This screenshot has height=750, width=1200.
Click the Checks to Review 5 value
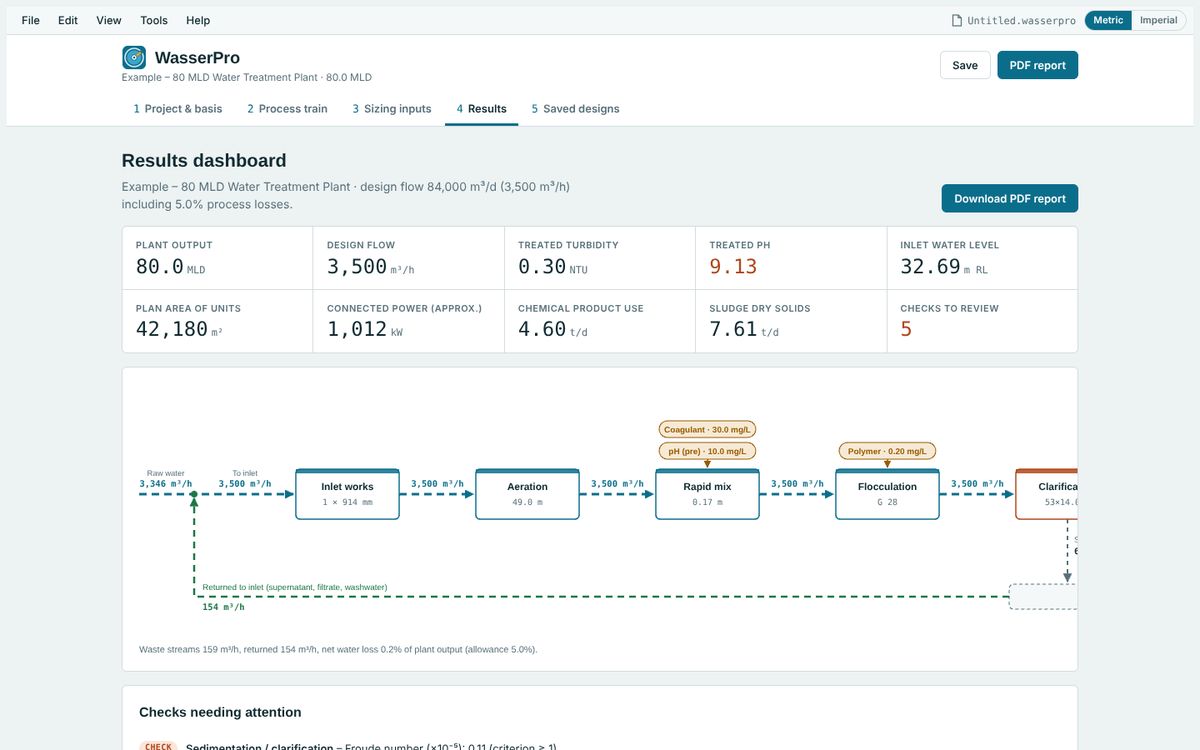906,329
